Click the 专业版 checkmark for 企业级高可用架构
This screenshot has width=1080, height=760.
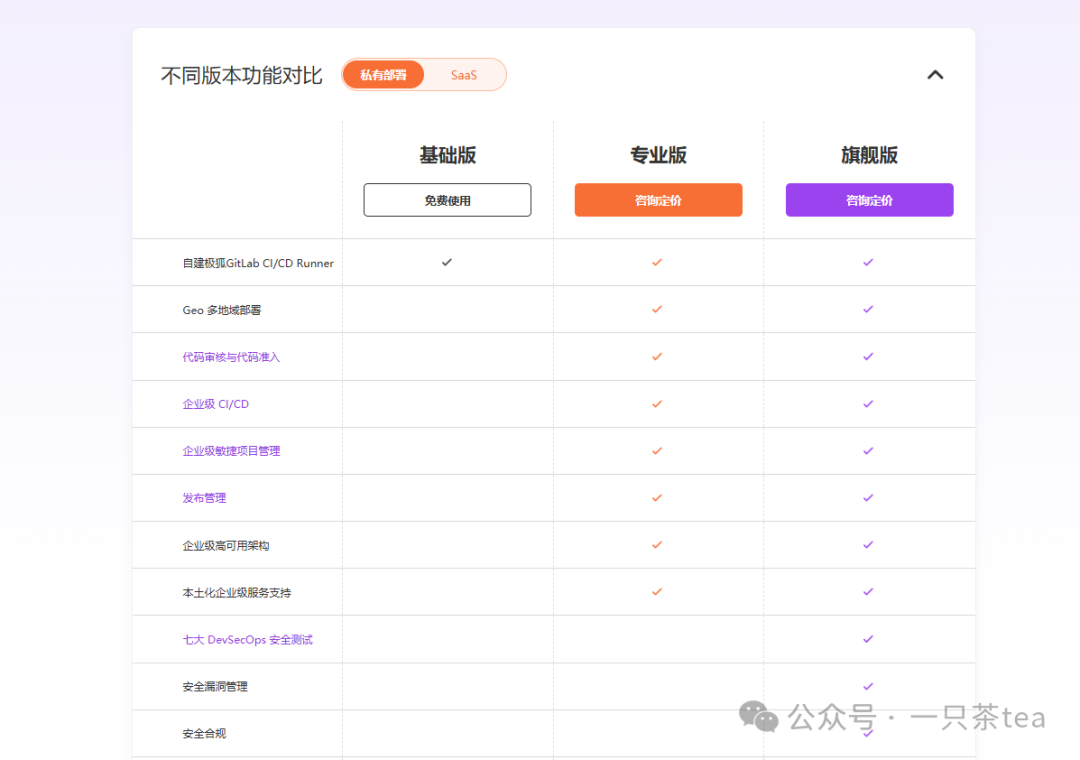[657, 544]
